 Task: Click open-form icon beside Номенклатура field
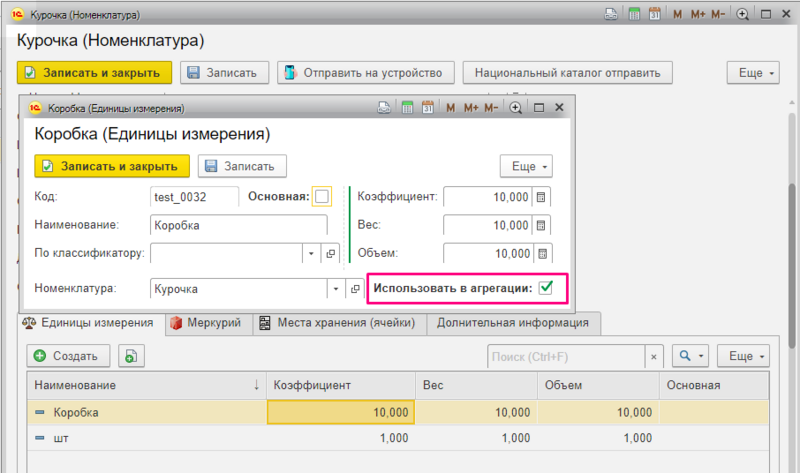(x=355, y=289)
